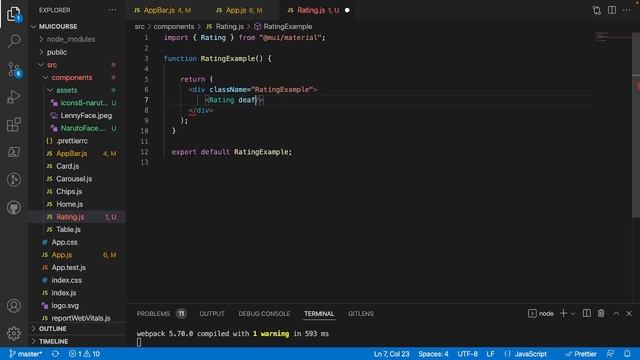Select the TERMINAL panel tab
Image resolution: width=640 pixels, height=360 pixels.
(x=319, y=313)
